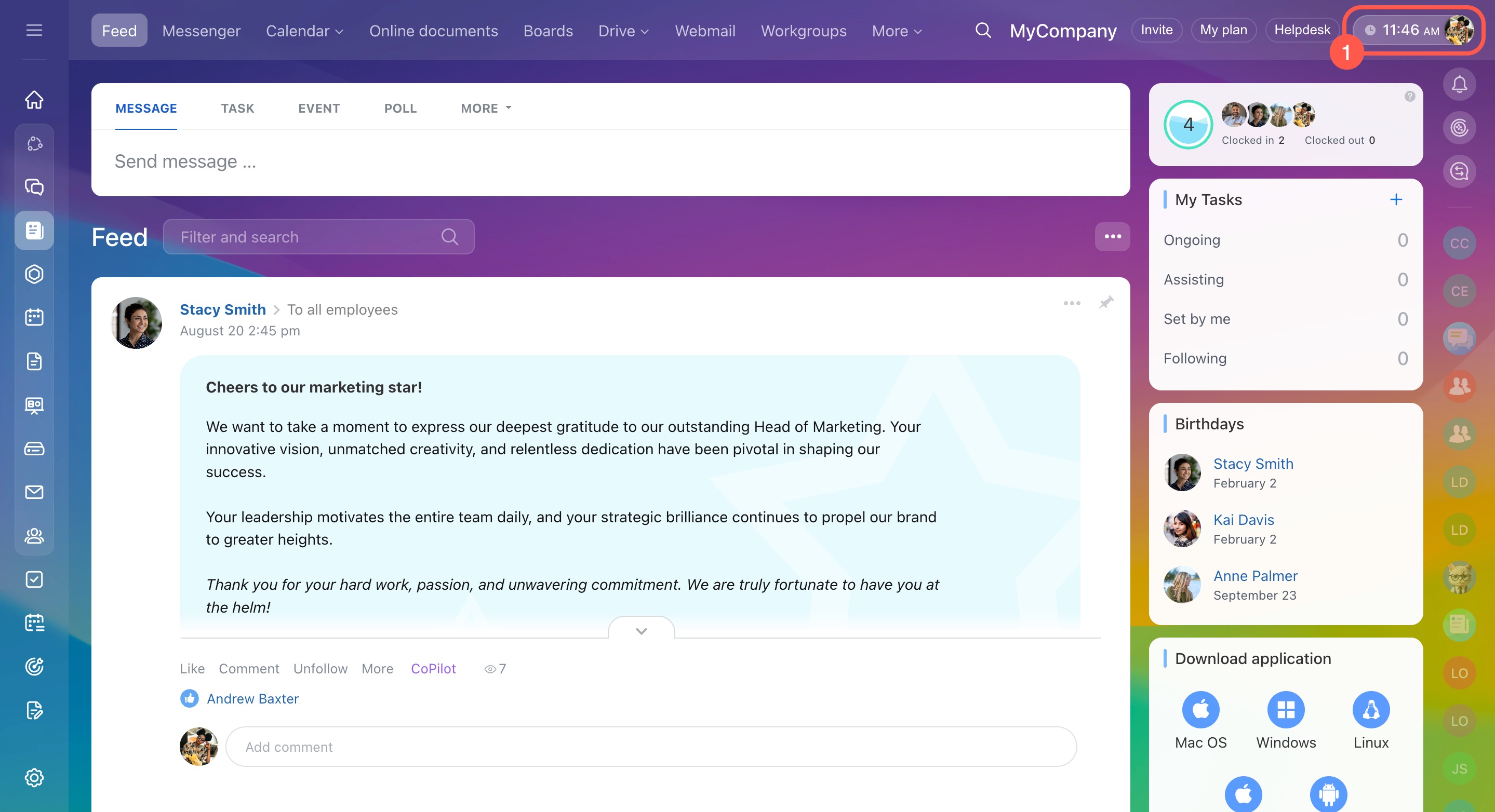
Task: Expand the Calendar dropdown menu
Action: click(x=305, y=31)
